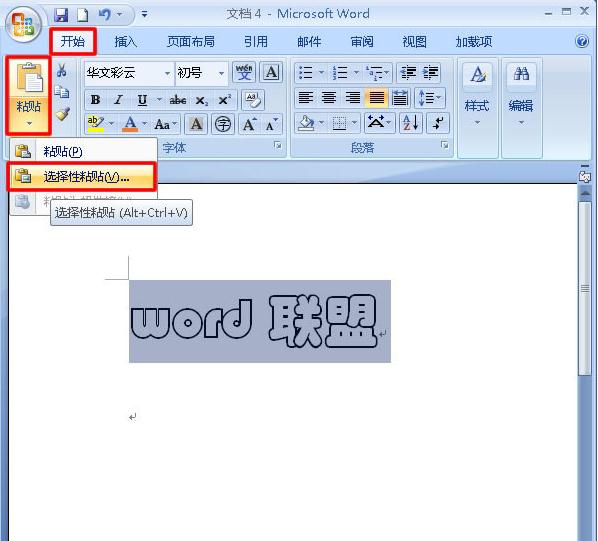This screenshot has width=598, height=541.
Task: Show or hide paragraph marks
Action: point(438,123)
